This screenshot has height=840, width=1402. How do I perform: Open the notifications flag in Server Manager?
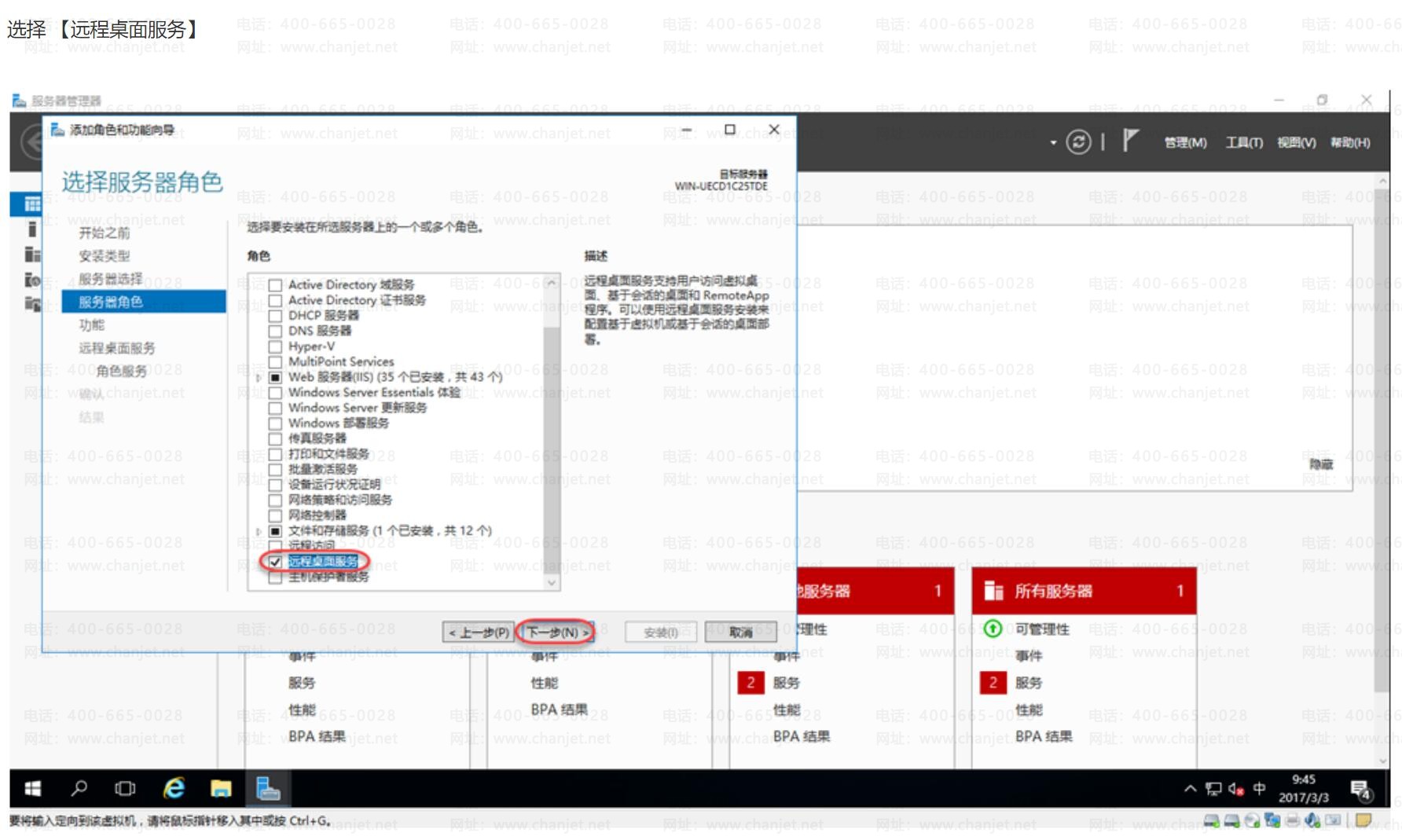1130,141
